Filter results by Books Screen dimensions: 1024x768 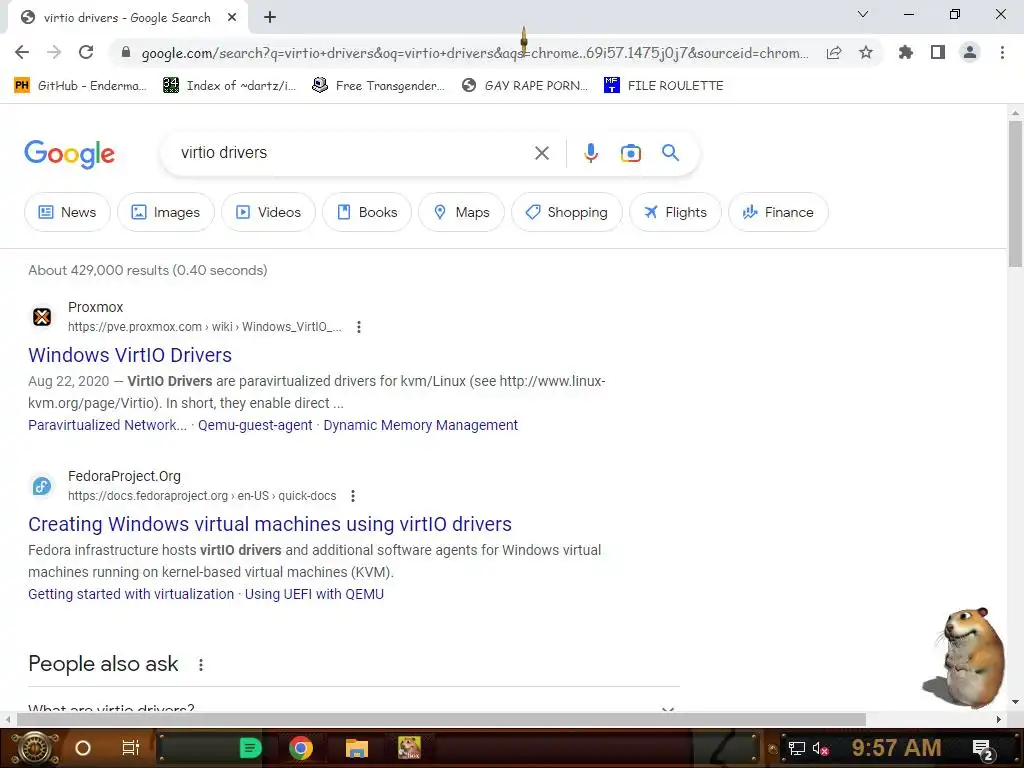point(367,212)
